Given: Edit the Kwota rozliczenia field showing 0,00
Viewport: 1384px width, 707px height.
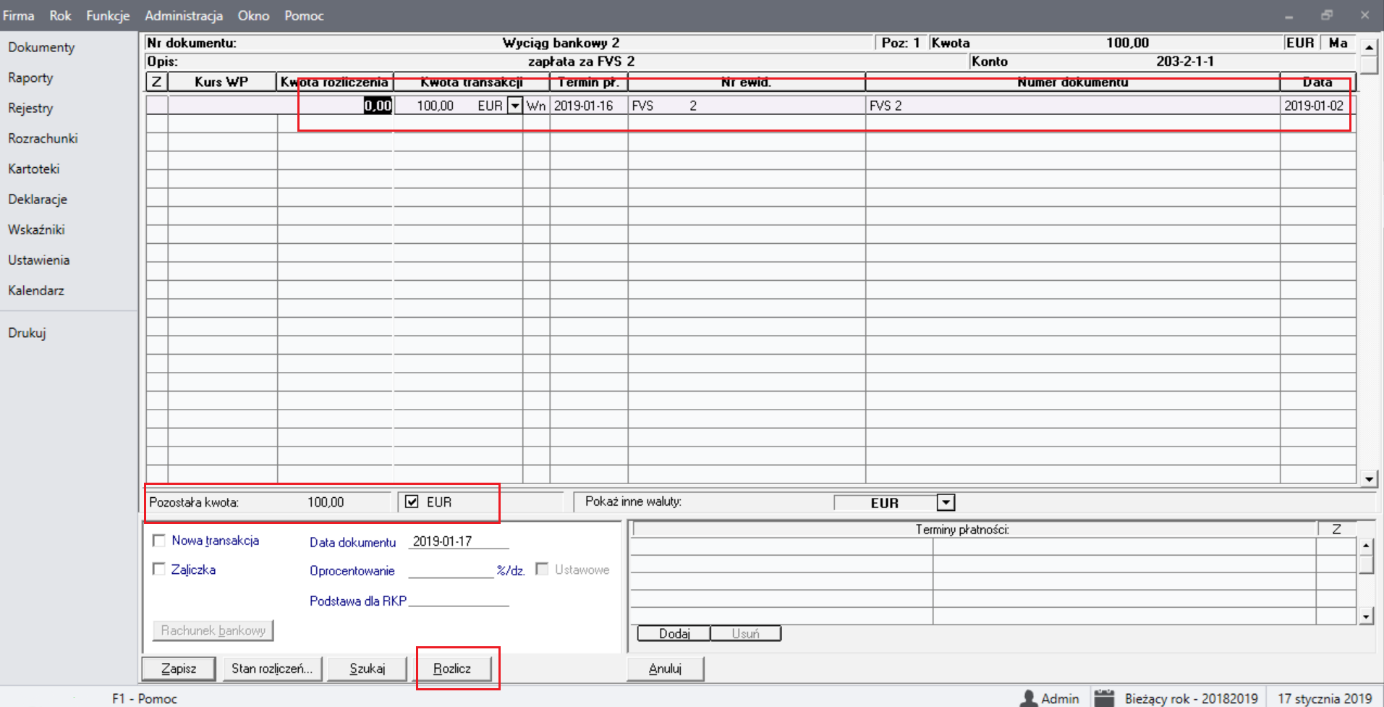Looking at the screenshot, I should click(336, 105).
